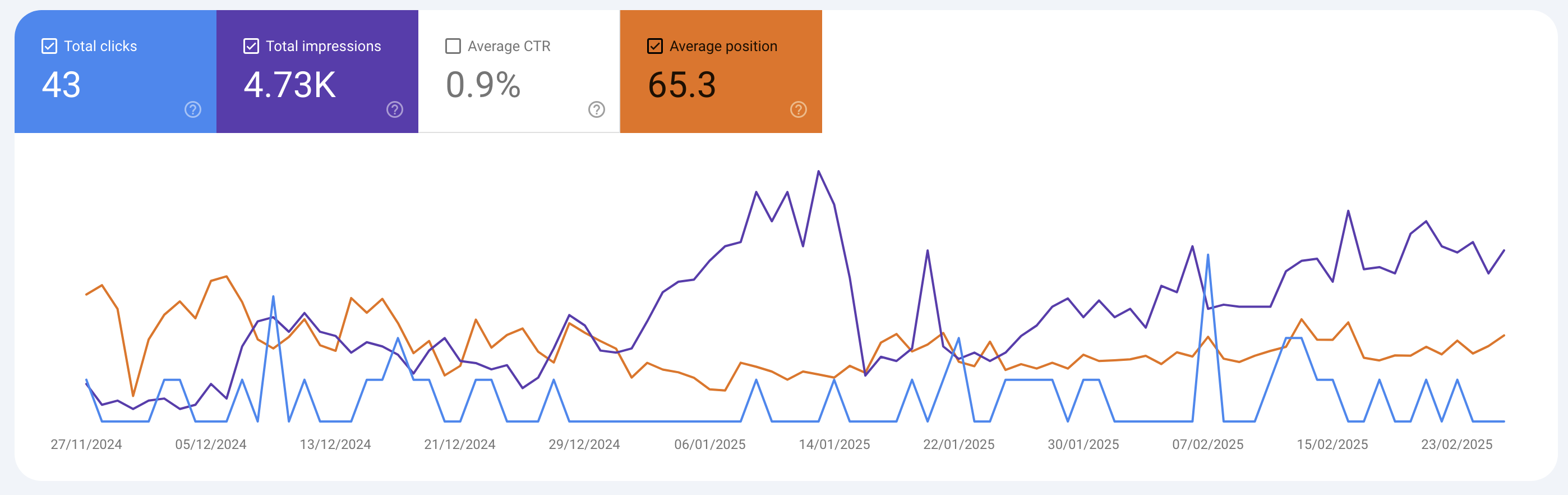Click the 27/11/2024 date label
The width and height of the screenshot is (1568, 495).
coord(86,444)
